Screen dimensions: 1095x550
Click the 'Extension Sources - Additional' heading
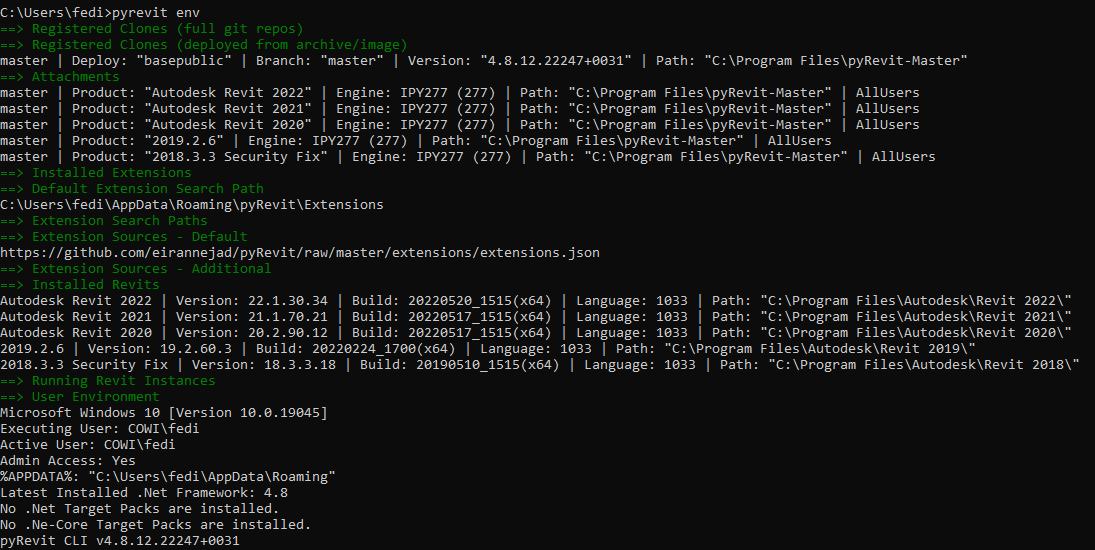point(152,269)
